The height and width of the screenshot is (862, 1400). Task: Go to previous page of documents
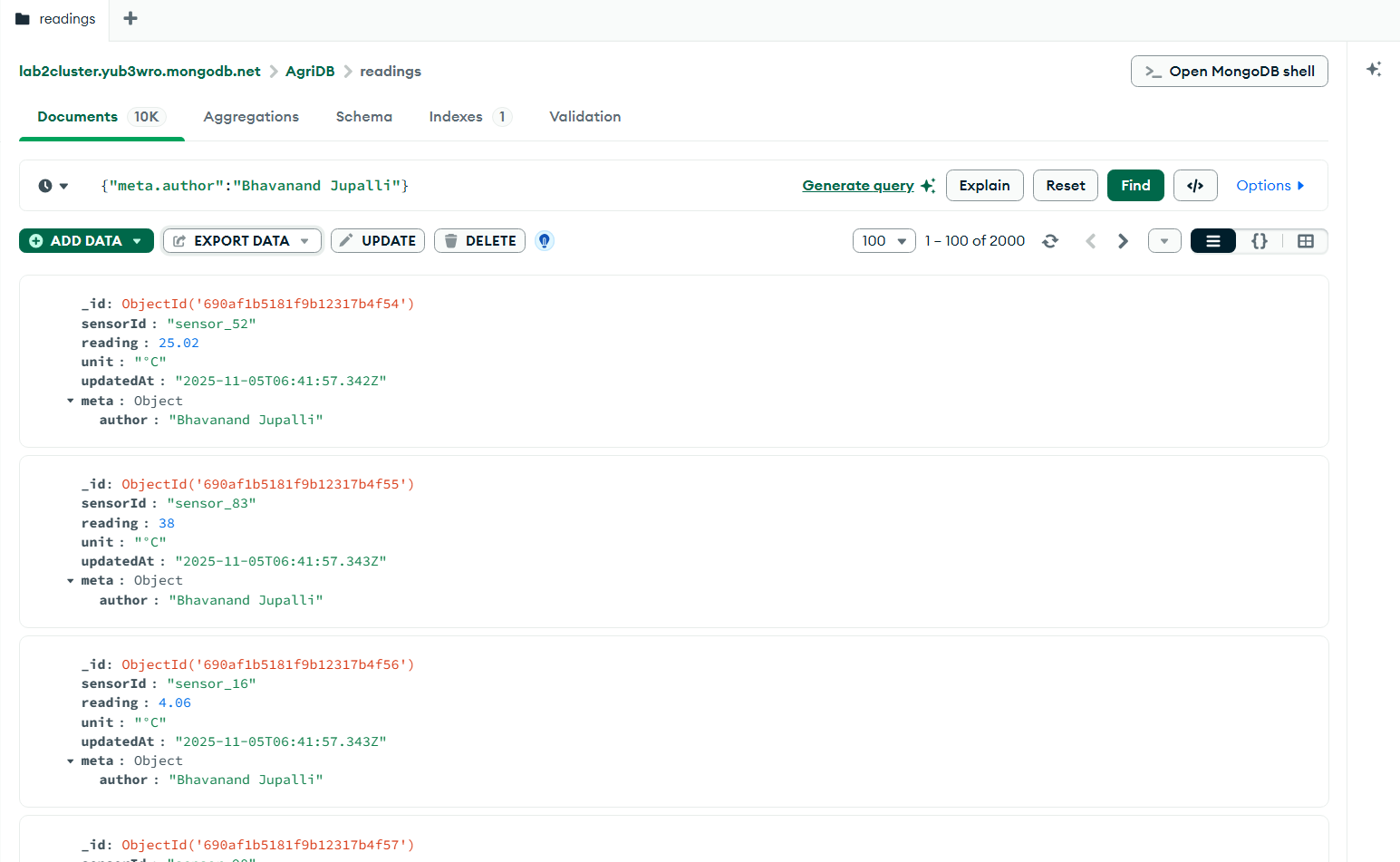tap(1091, 241)
